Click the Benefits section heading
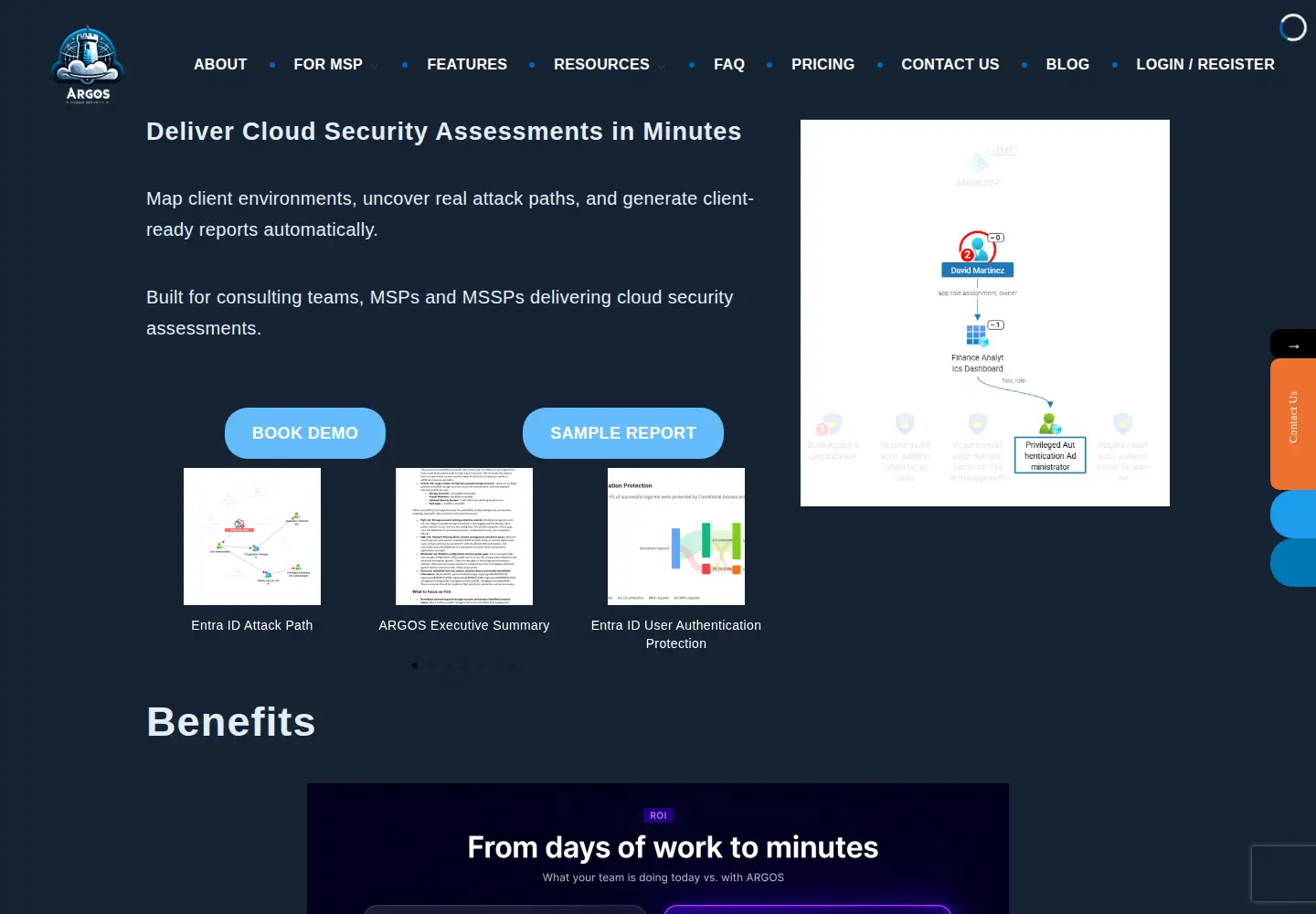Screen dimensions: 1316x914 pos(231,722)
